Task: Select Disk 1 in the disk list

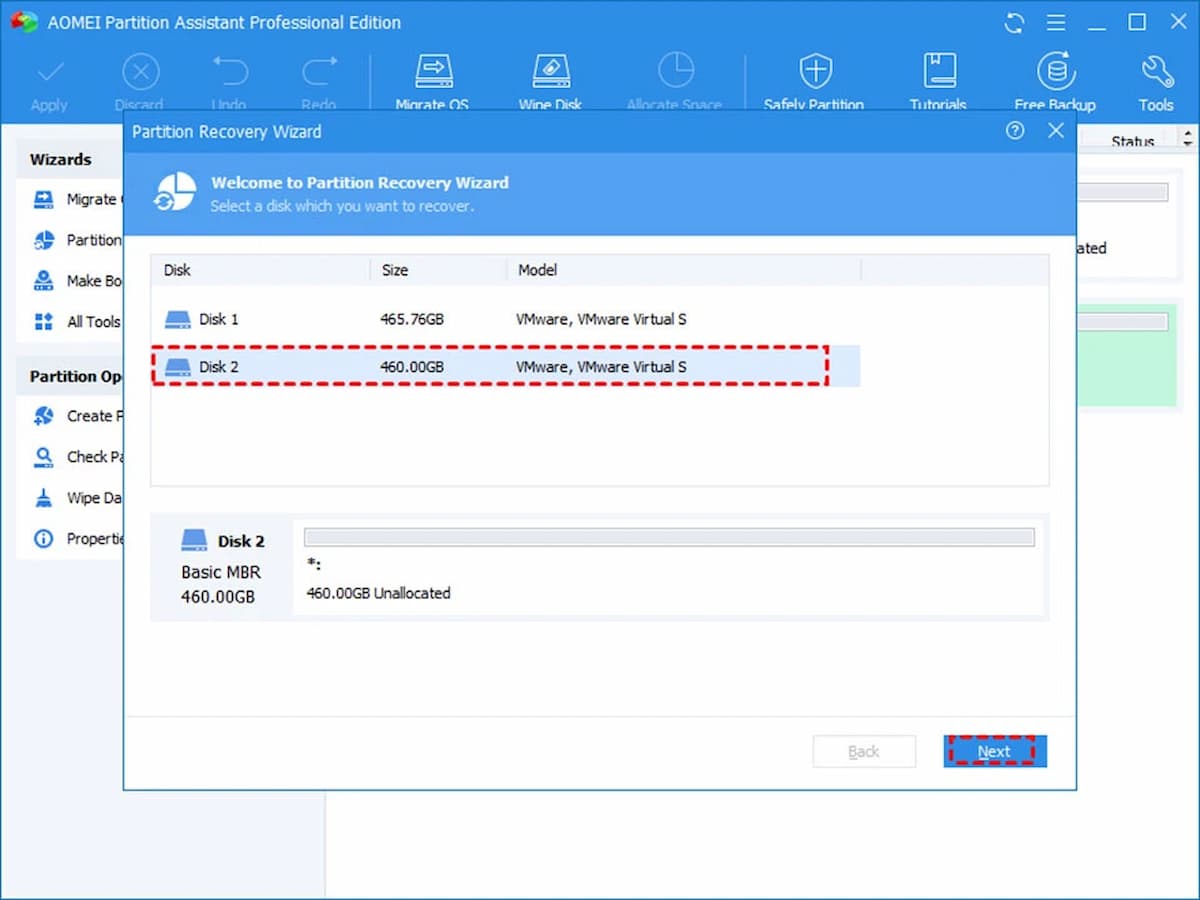Action: pos(400,318)
